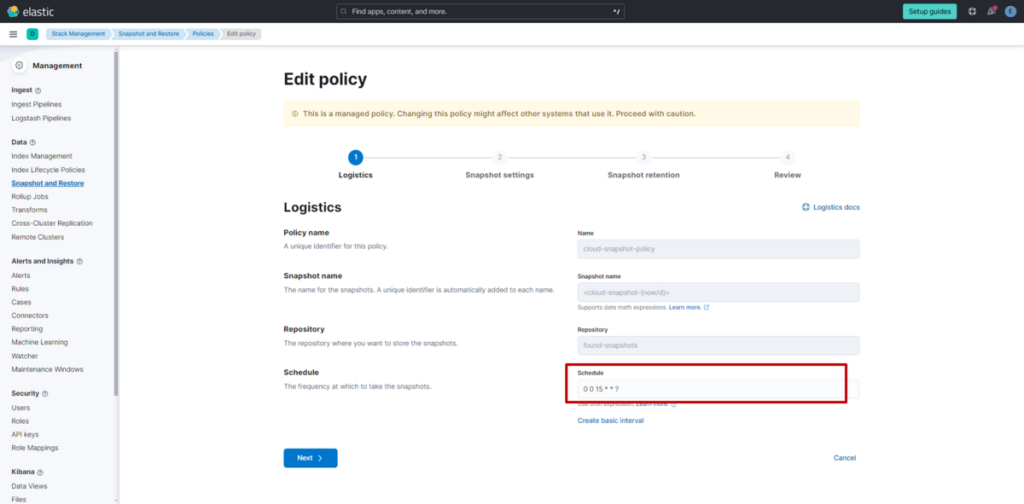Click the Elastic logo in header
The image size is (1024, 504).
28,11
